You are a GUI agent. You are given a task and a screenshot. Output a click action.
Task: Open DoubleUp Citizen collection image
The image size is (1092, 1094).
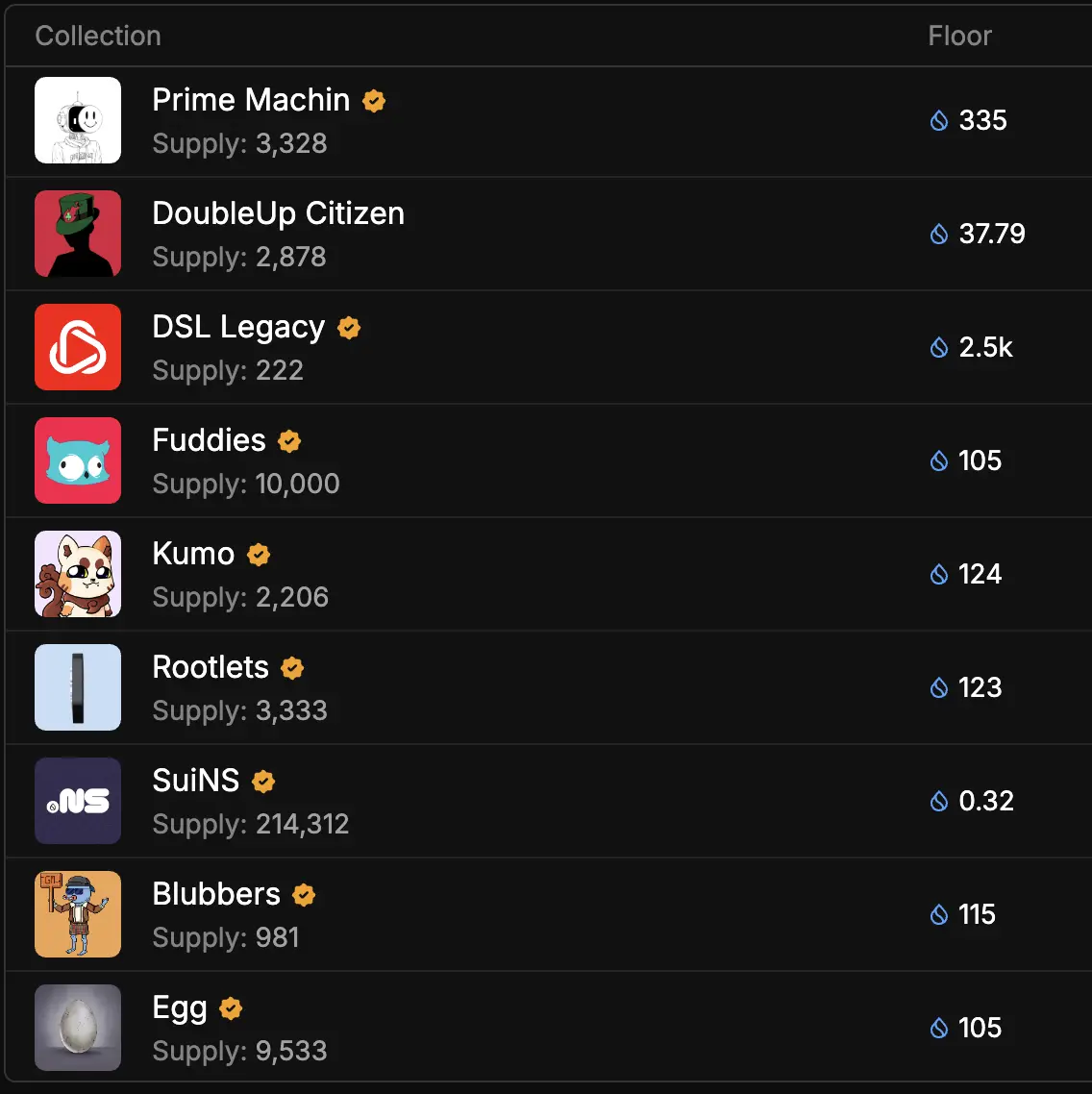pyautogui.click(x=78, y=234)
